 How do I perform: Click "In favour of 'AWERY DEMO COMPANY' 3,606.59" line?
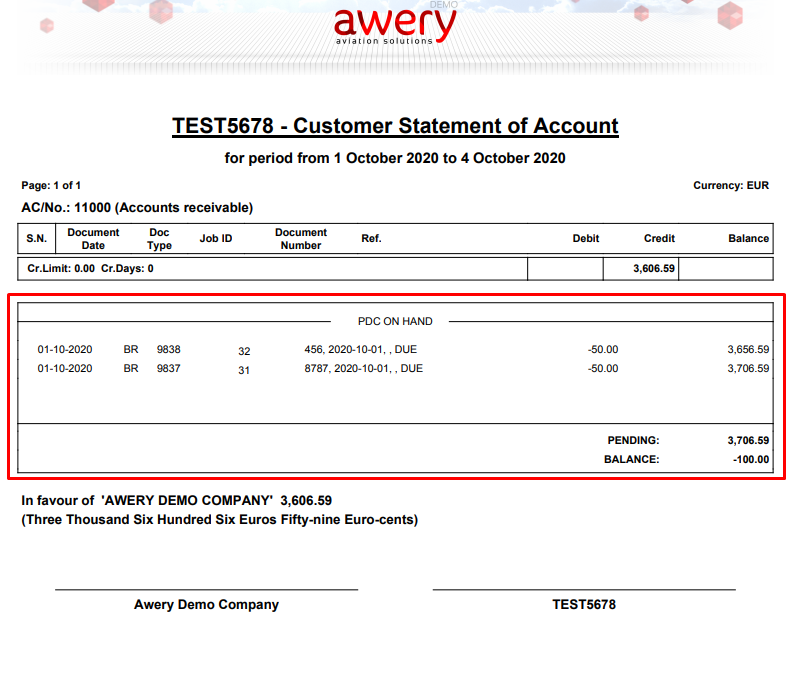tap(177, 500)
